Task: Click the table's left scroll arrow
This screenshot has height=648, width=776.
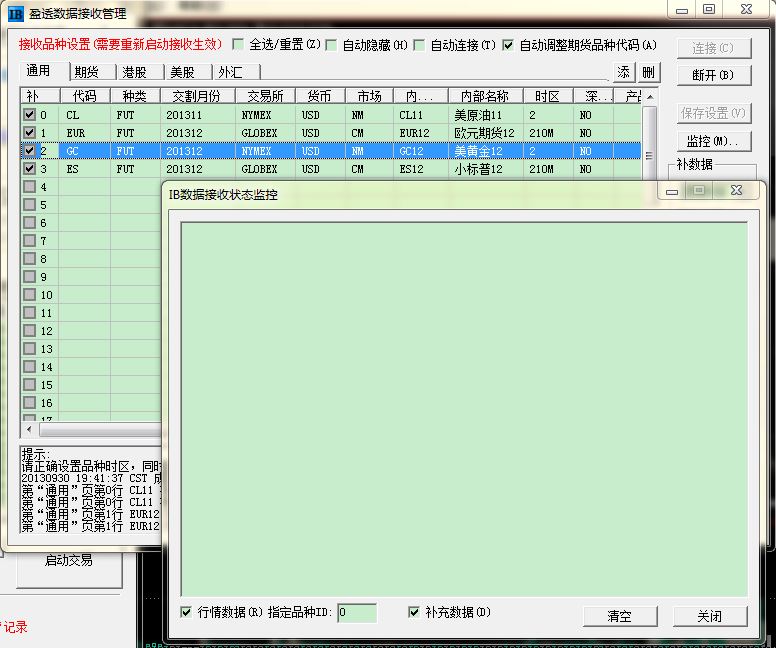Action: pos(28,430)
